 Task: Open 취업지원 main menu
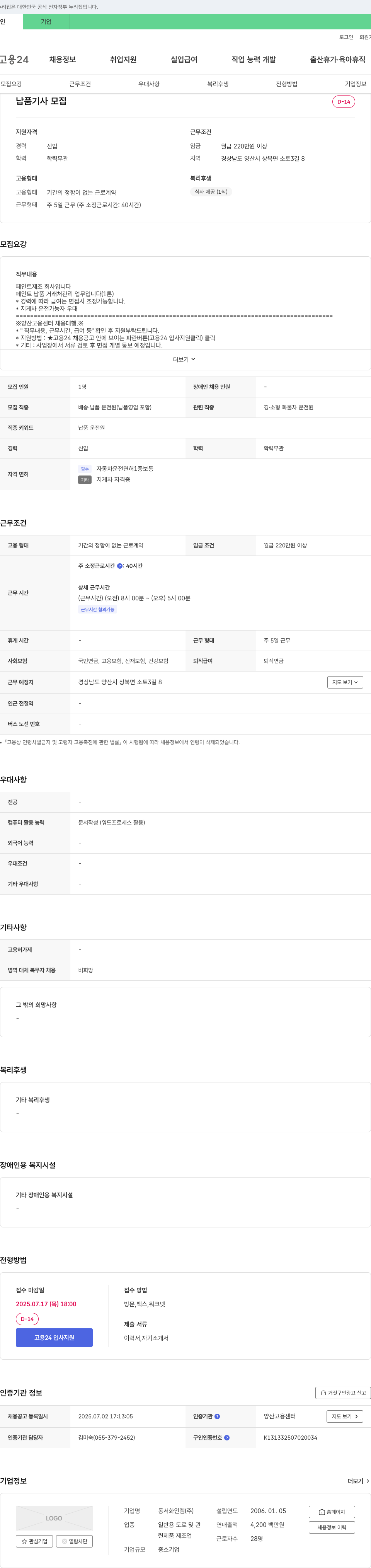[123, 60]
